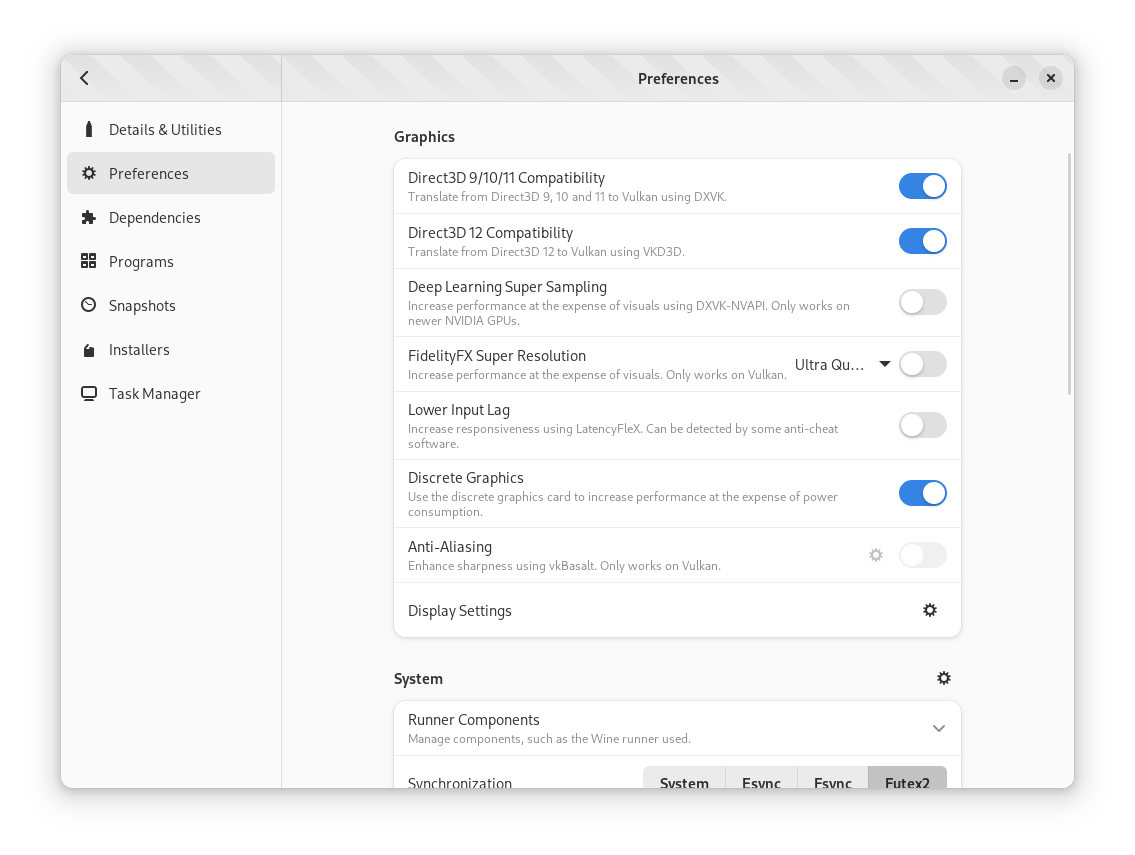The height and width of the screenshot is (855, 1135).
Task: Open Display Settings gear icon
Action: [x=929, y=610]
